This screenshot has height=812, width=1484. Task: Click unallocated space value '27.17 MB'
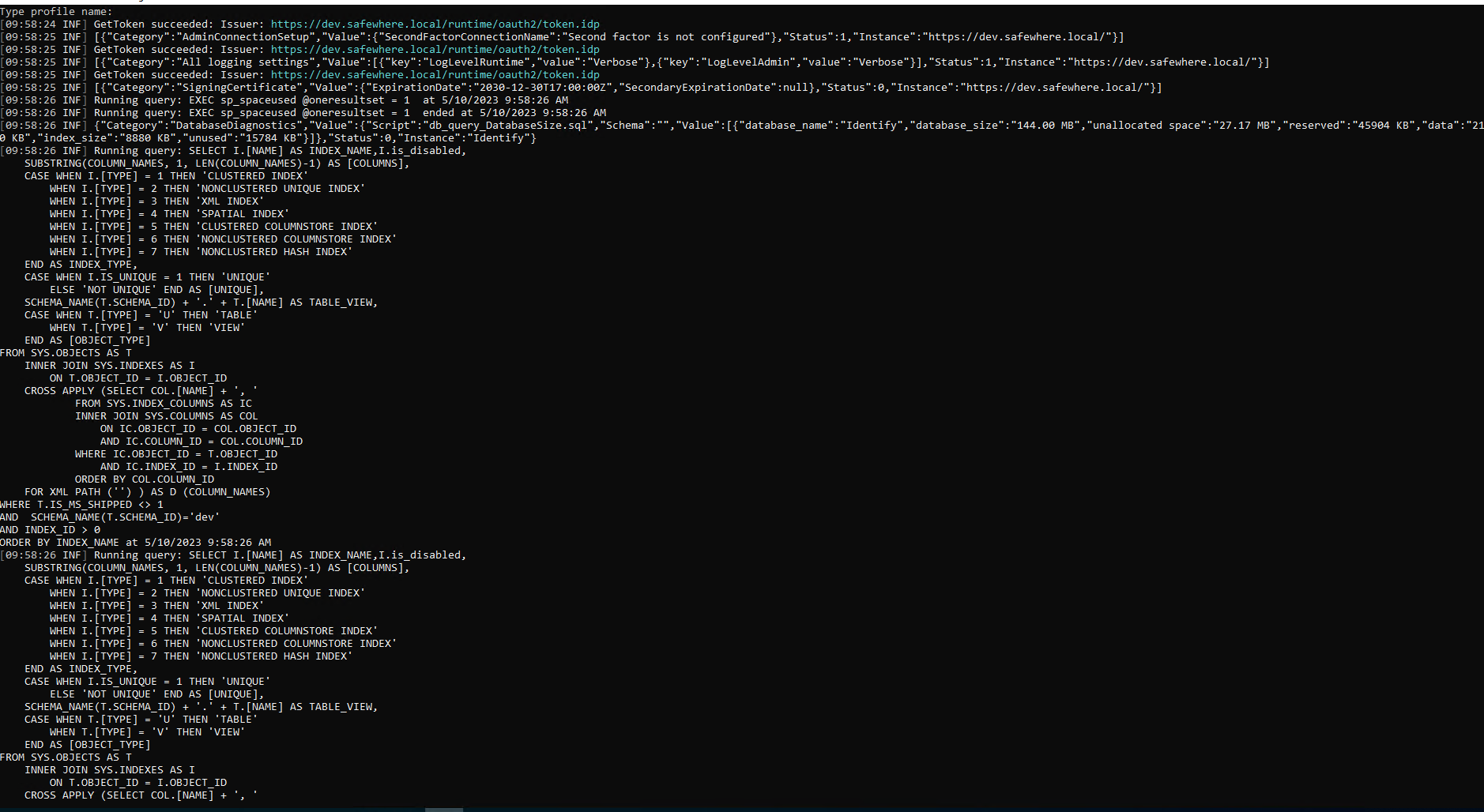click(1245, 126)
